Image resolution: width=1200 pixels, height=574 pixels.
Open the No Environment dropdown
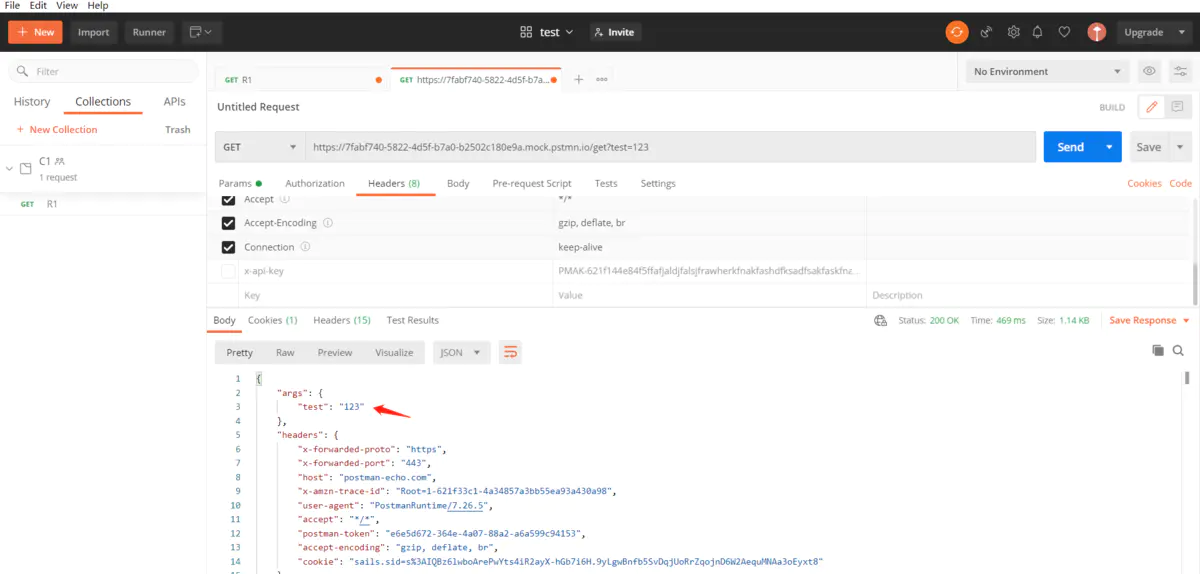[x=1046, y=72]
